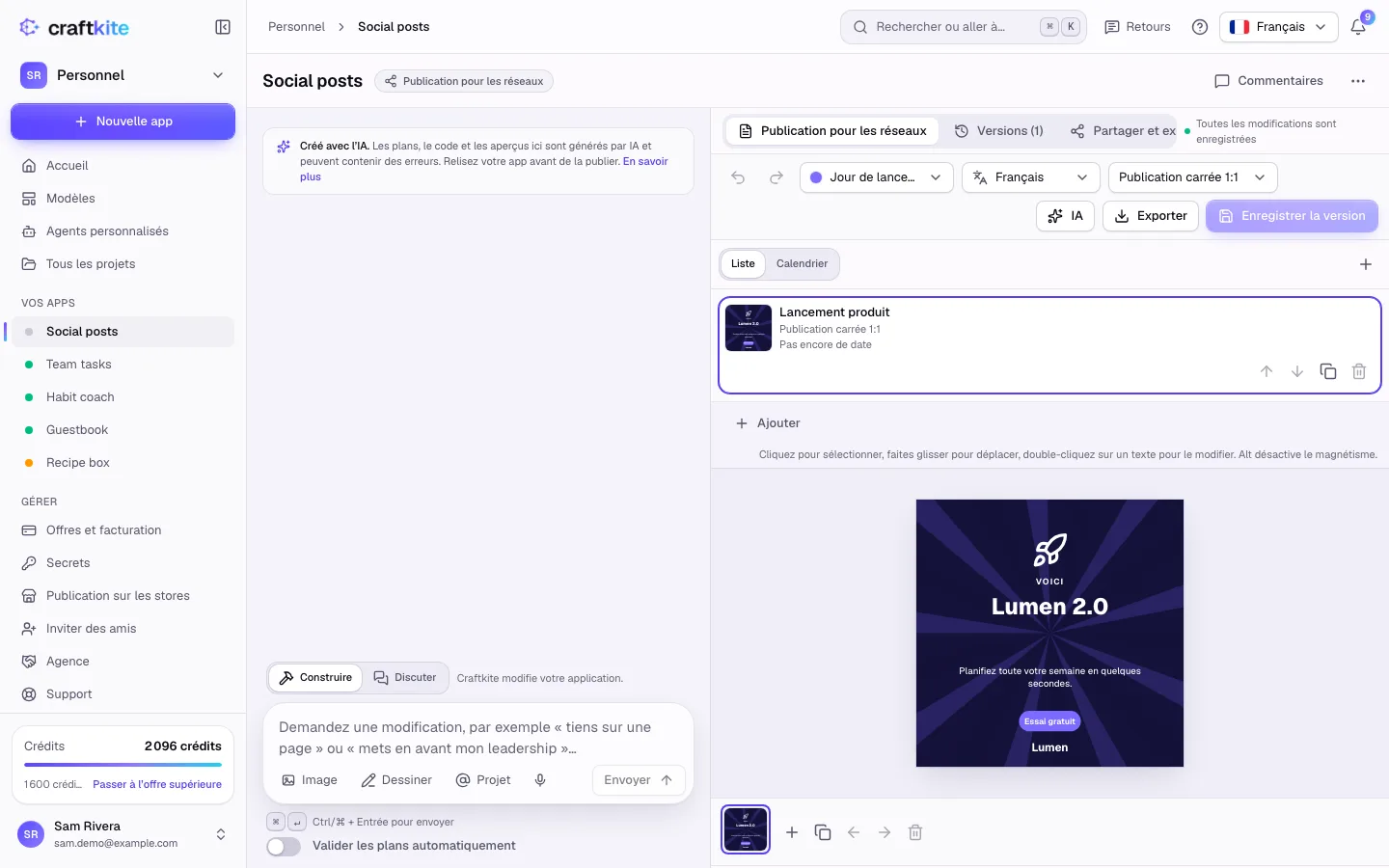Move Lancement produit post up
The height and width of the screenshot is (868, 1389).
[x=1266, y=371]
